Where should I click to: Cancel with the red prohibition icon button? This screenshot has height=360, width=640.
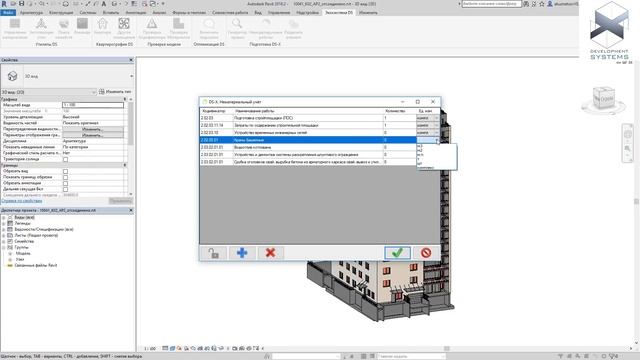426,253
